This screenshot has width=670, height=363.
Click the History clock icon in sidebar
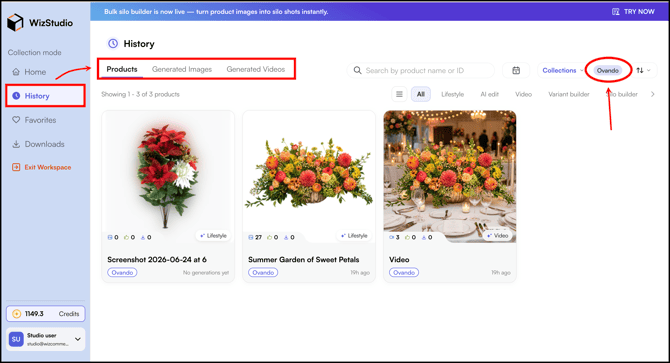[x=16, y=96]
